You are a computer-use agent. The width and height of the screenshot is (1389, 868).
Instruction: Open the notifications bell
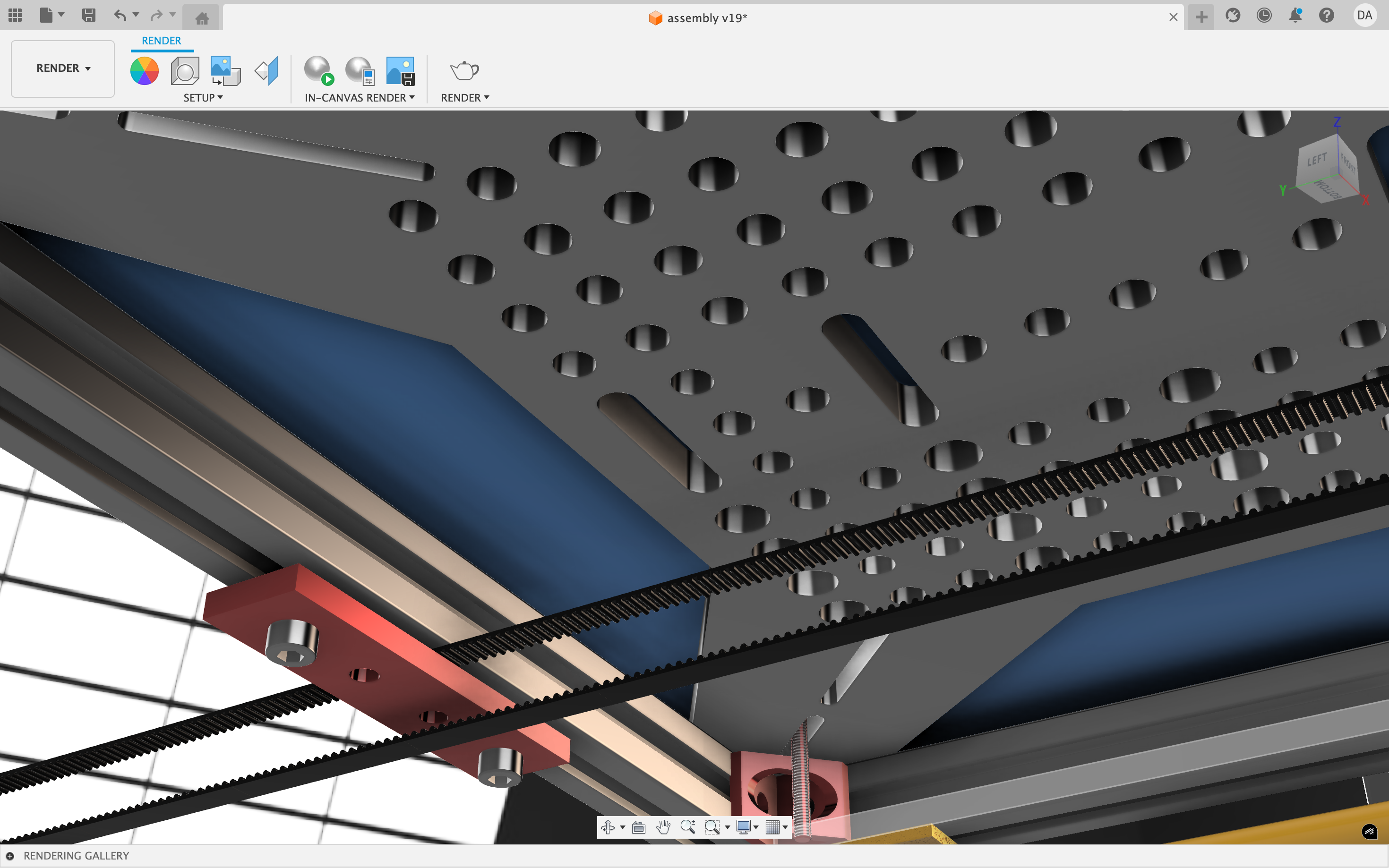coord(1295,16)
